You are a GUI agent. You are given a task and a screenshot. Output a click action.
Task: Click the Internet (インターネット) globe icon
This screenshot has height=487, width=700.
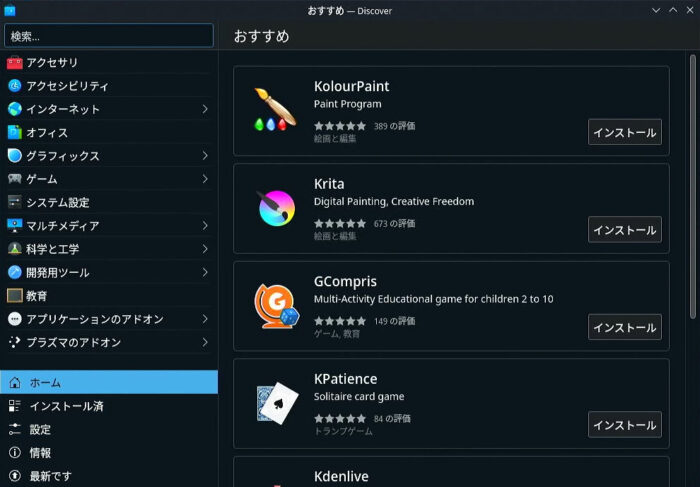coord(14,109)
